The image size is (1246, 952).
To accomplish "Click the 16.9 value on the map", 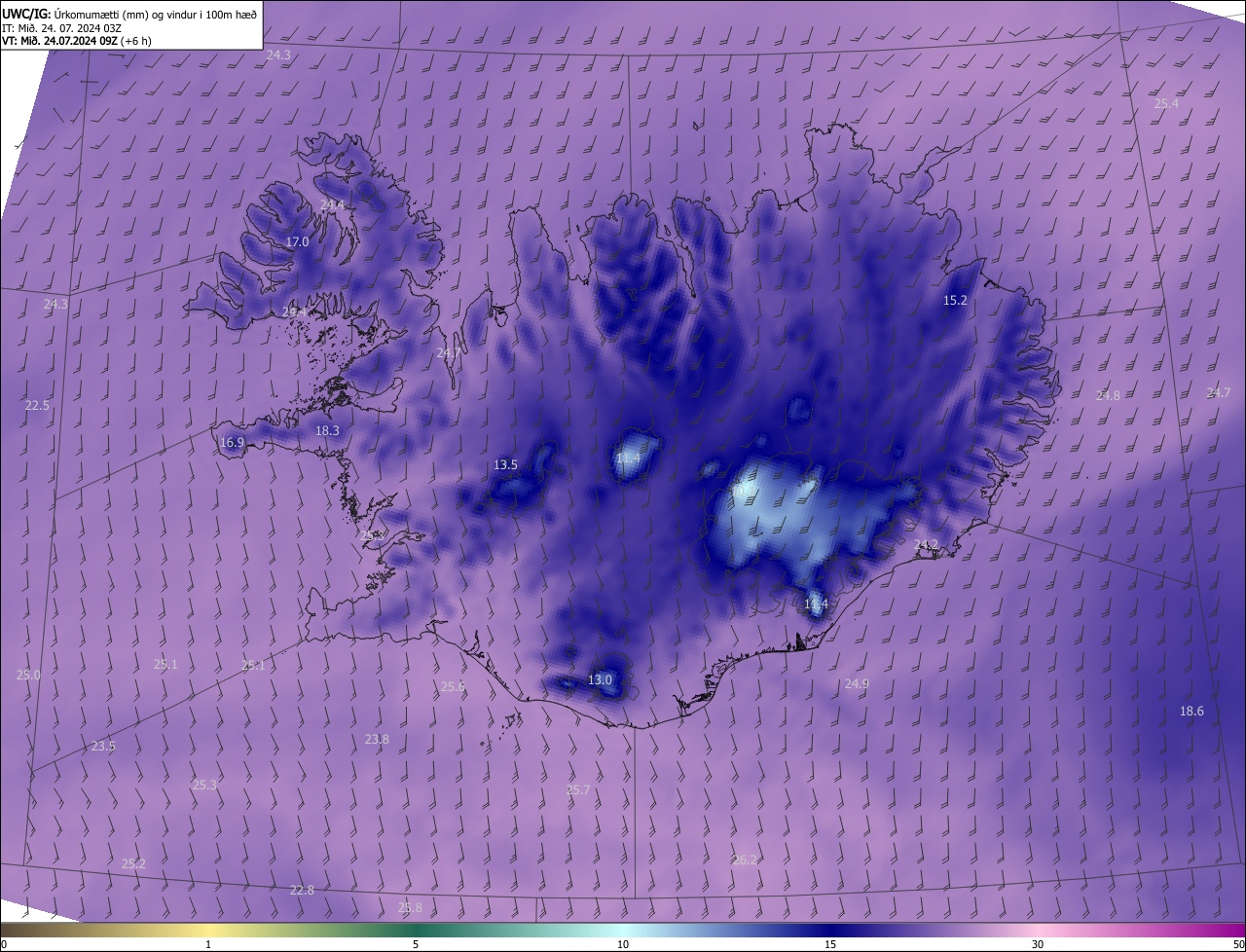I will click(232, 443).
